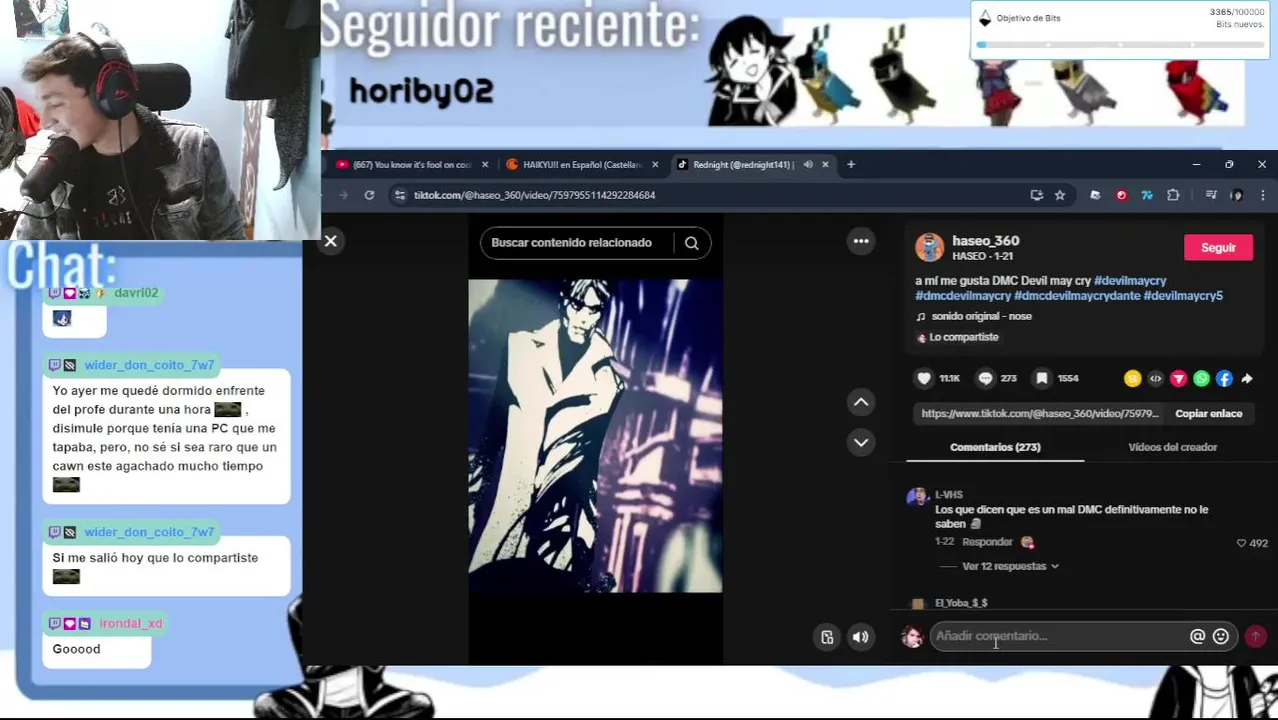Switch to the HAIKYU!! en Español tab
1278x720 pixels.
582,165
